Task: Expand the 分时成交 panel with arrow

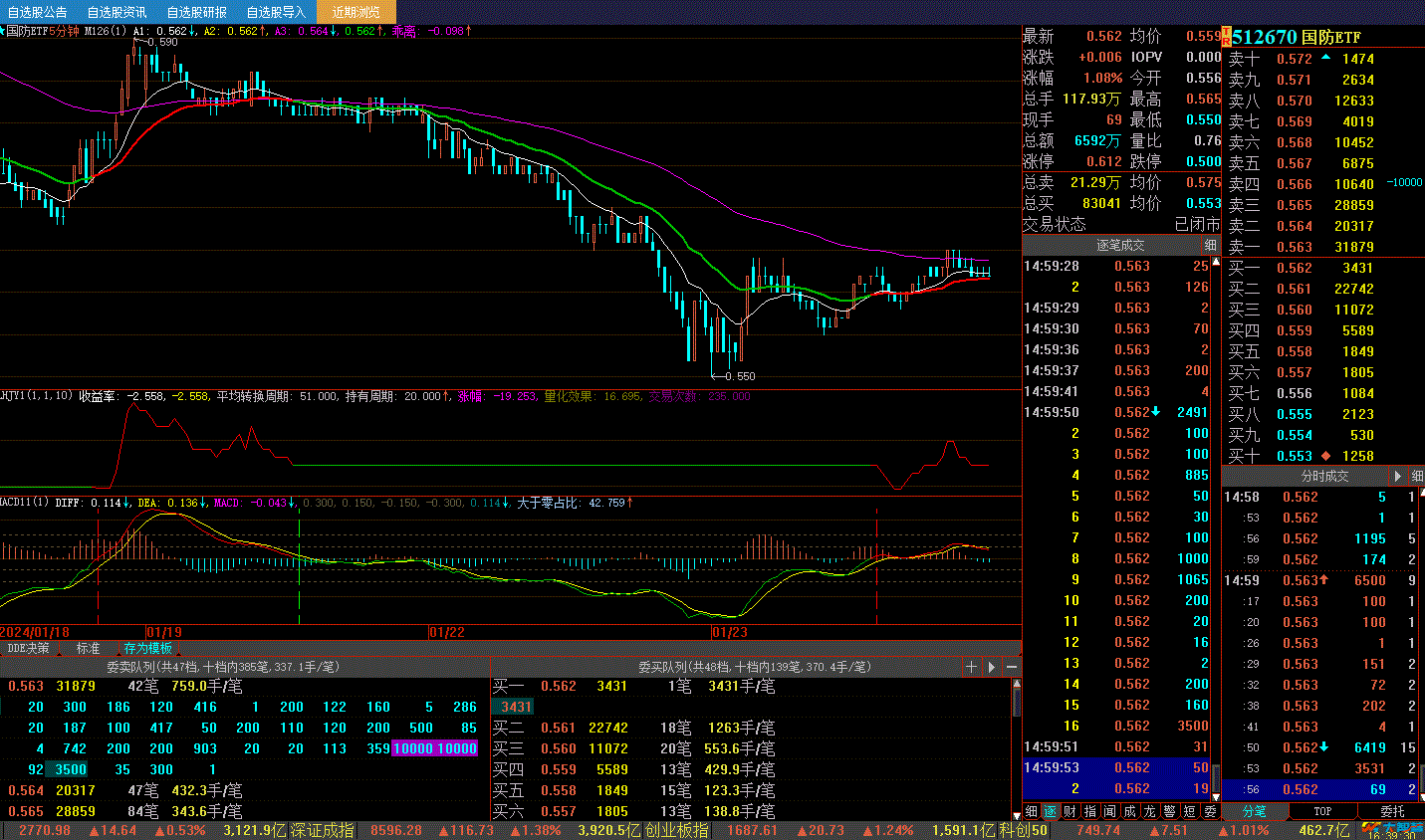Action: click(x=1398, y=476)
